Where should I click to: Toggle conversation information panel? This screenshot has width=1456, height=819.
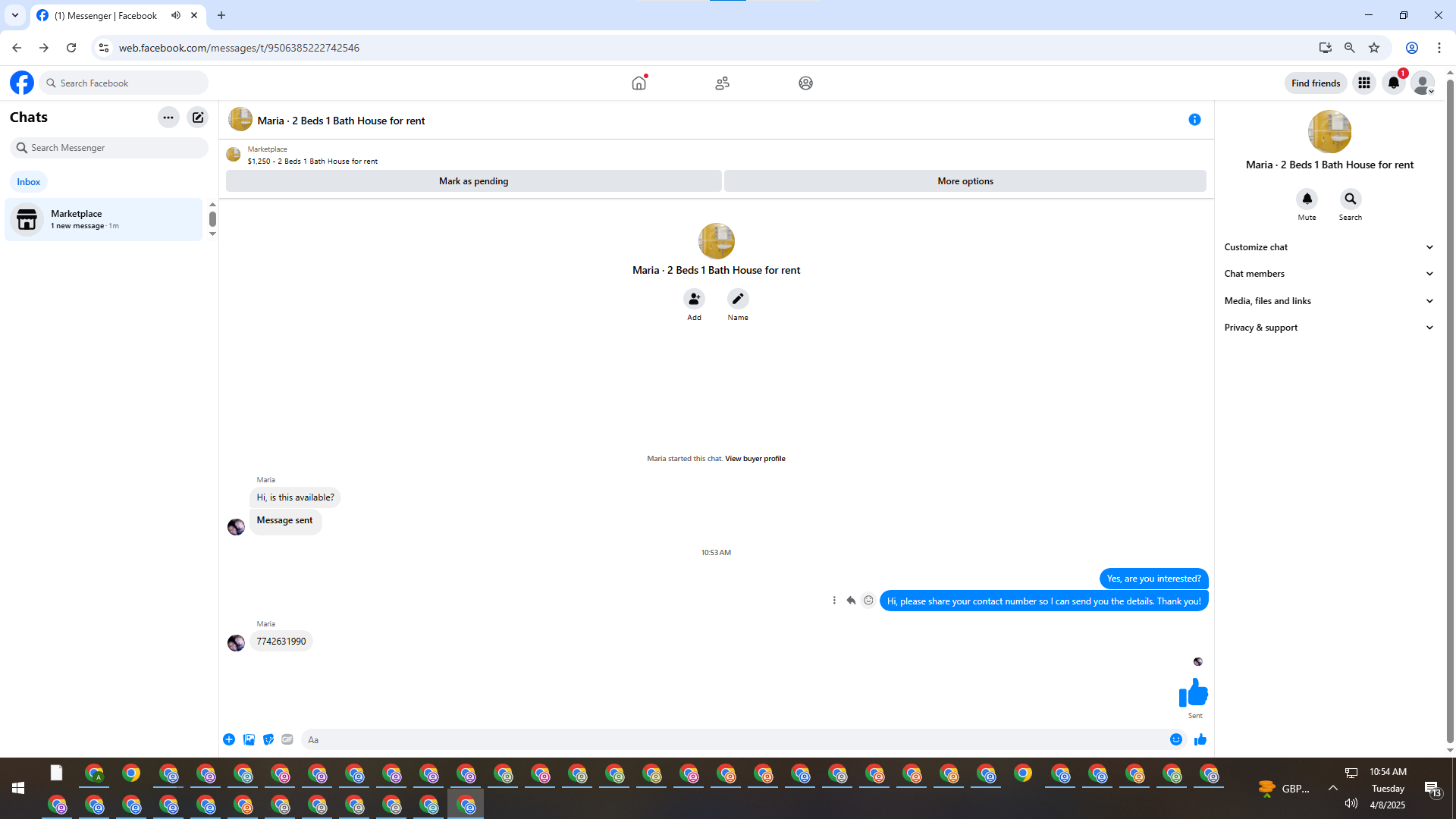[x=1194, y=120]
